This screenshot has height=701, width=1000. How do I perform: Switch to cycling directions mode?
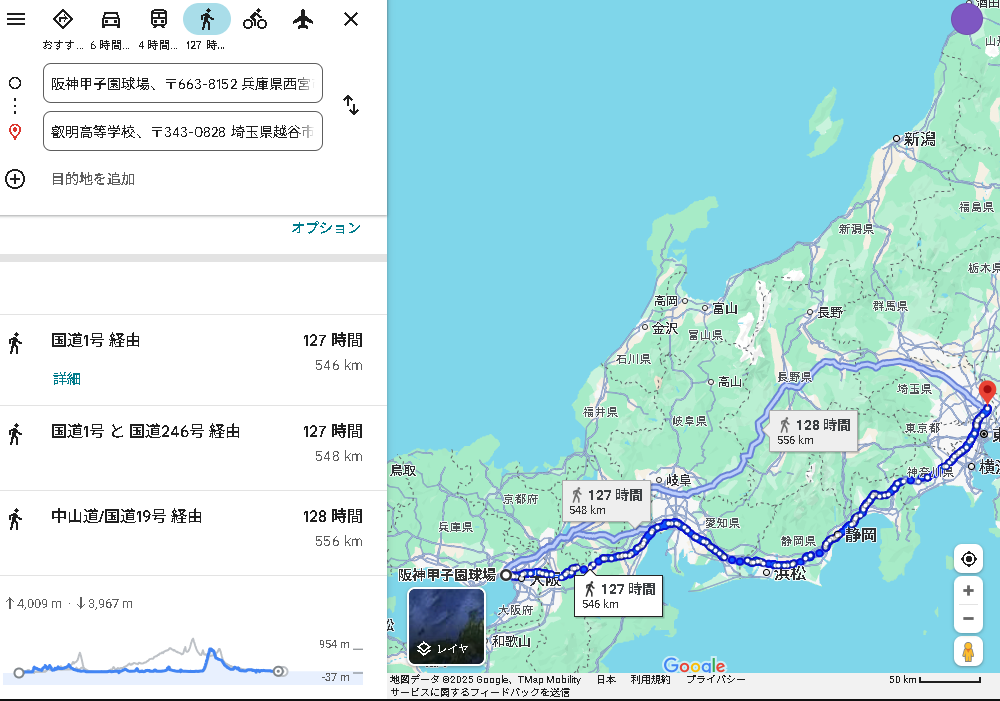click(x=255, y=19)
